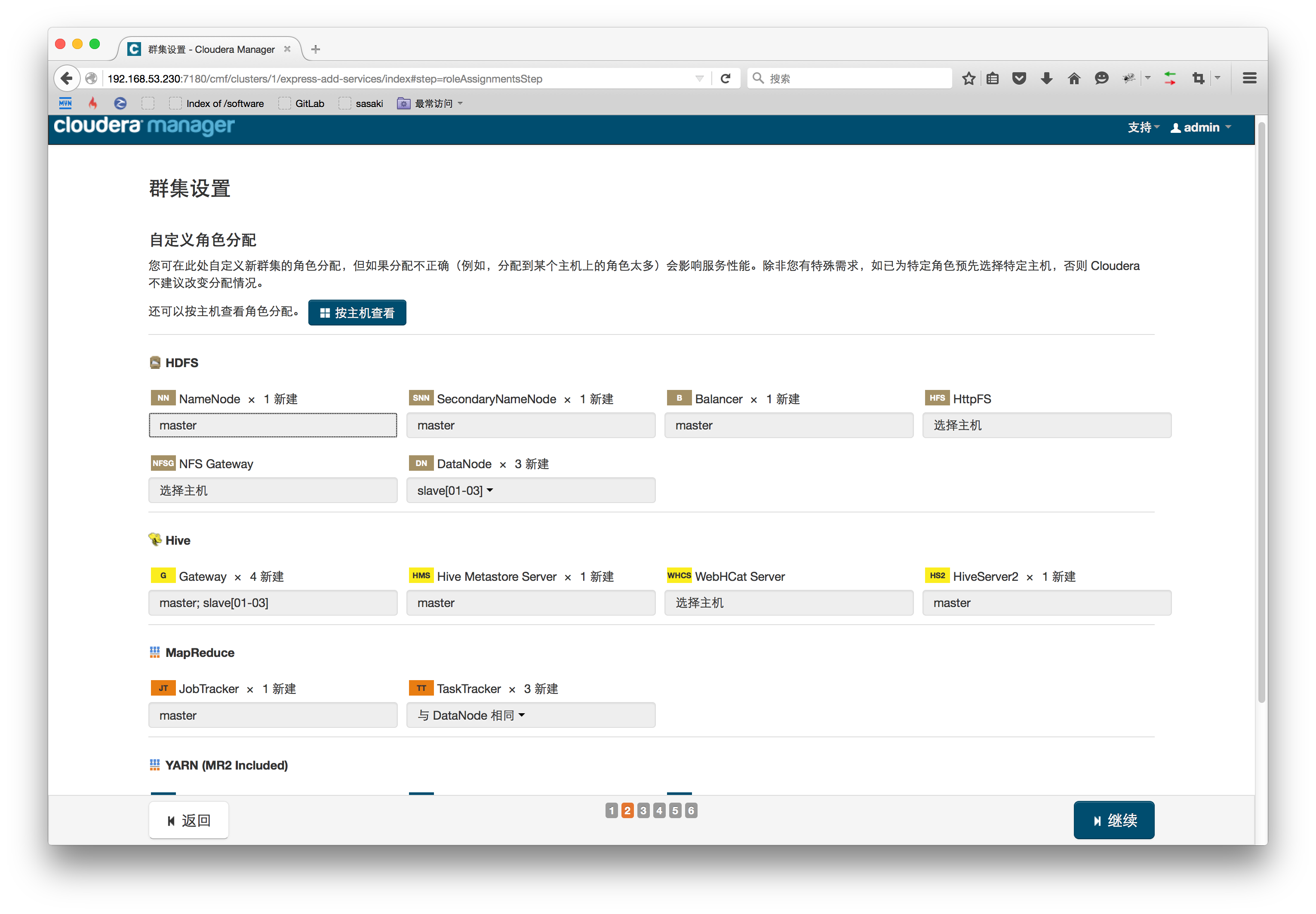Click the 返回 back button
The height and width of the screenshot is (914, 1316).
(188, 820)
